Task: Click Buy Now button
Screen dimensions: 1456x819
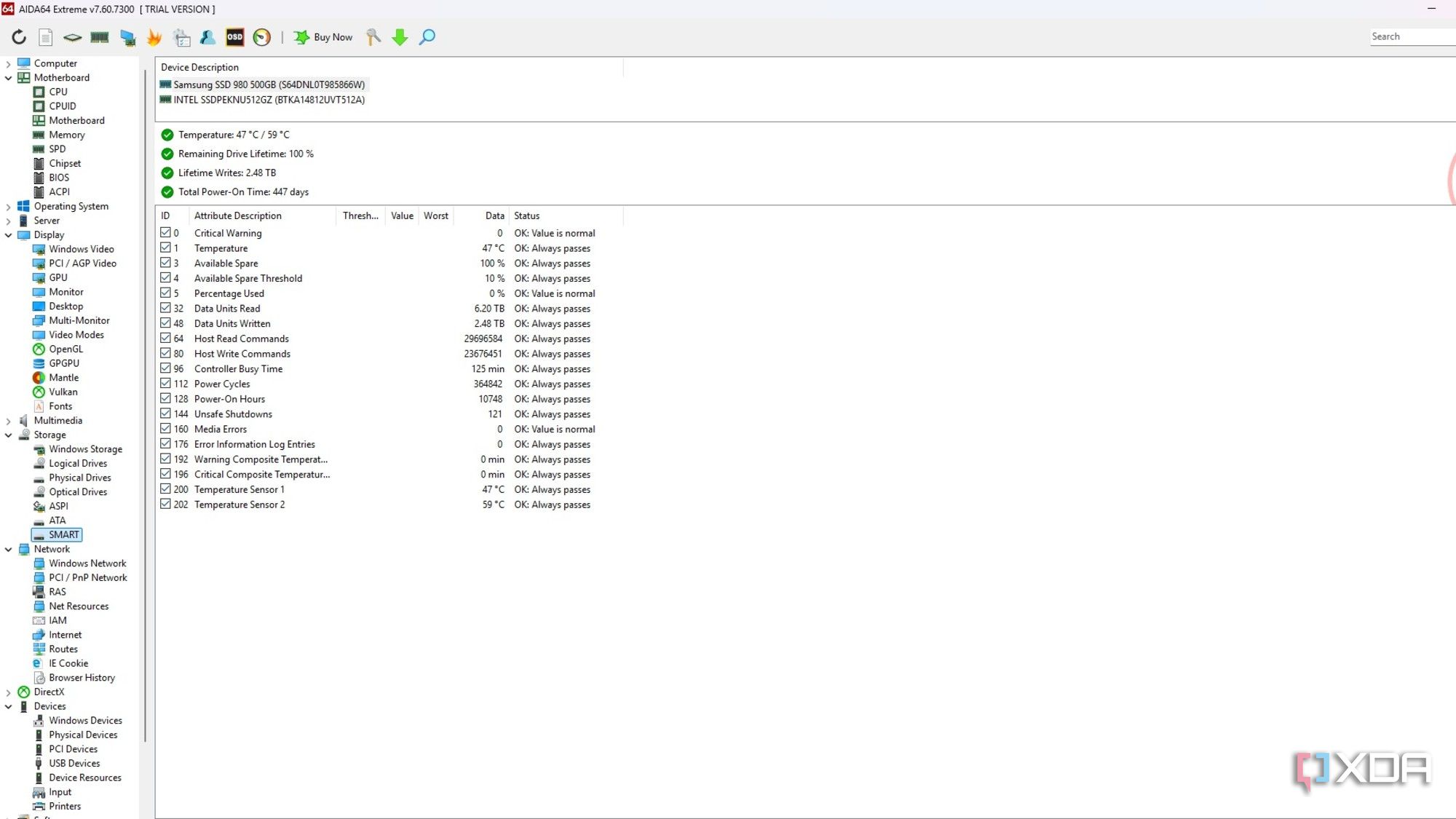Action: (323, 37)
